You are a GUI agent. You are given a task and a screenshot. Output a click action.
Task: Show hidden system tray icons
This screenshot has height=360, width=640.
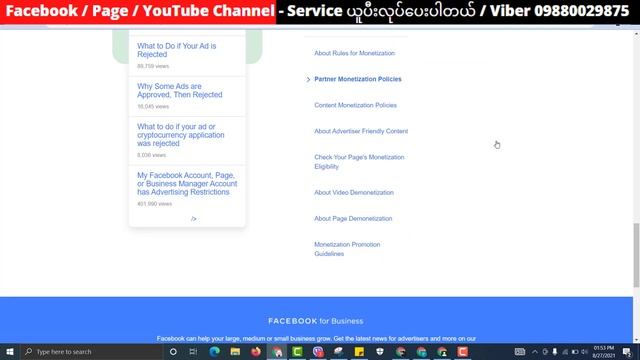click(535, 352)
